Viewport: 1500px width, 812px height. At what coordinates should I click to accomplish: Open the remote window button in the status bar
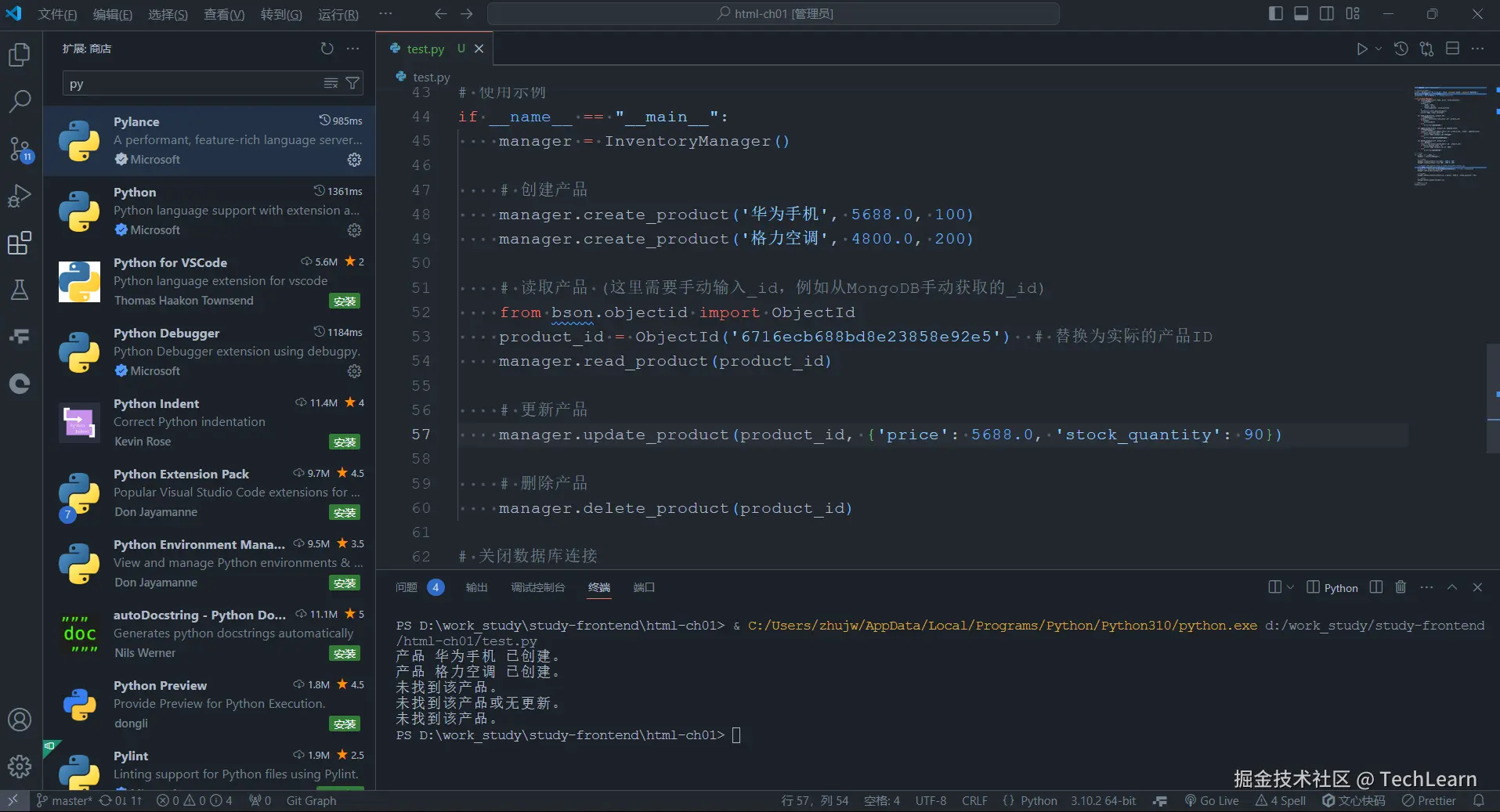13,800
